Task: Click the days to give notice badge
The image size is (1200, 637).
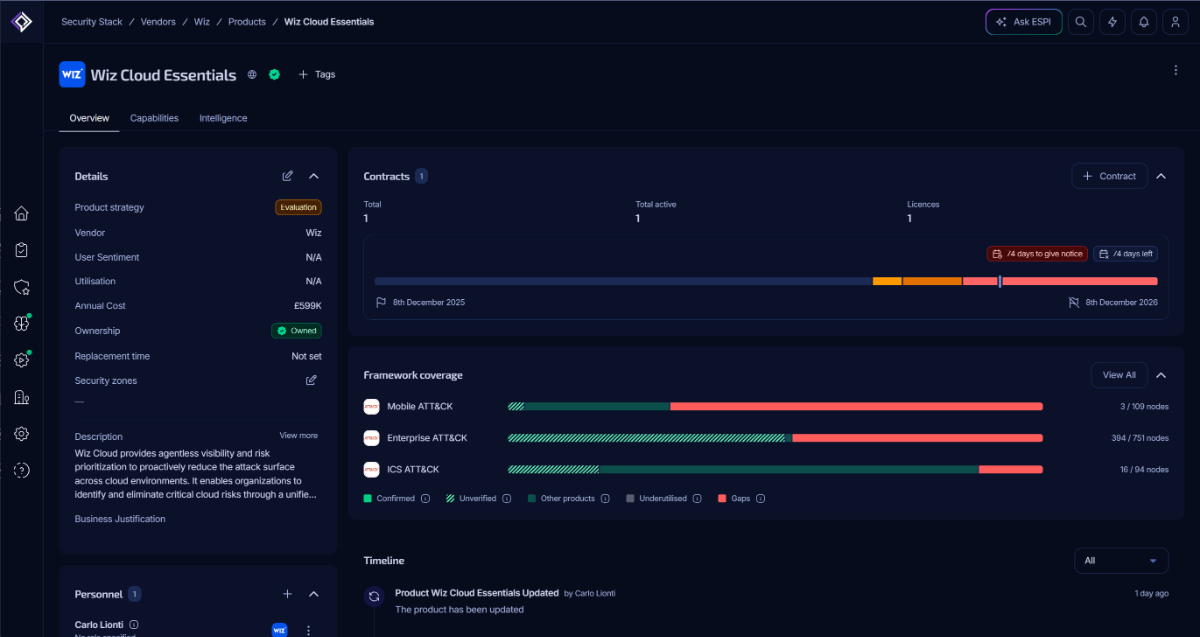Action: pos(1037,254)
